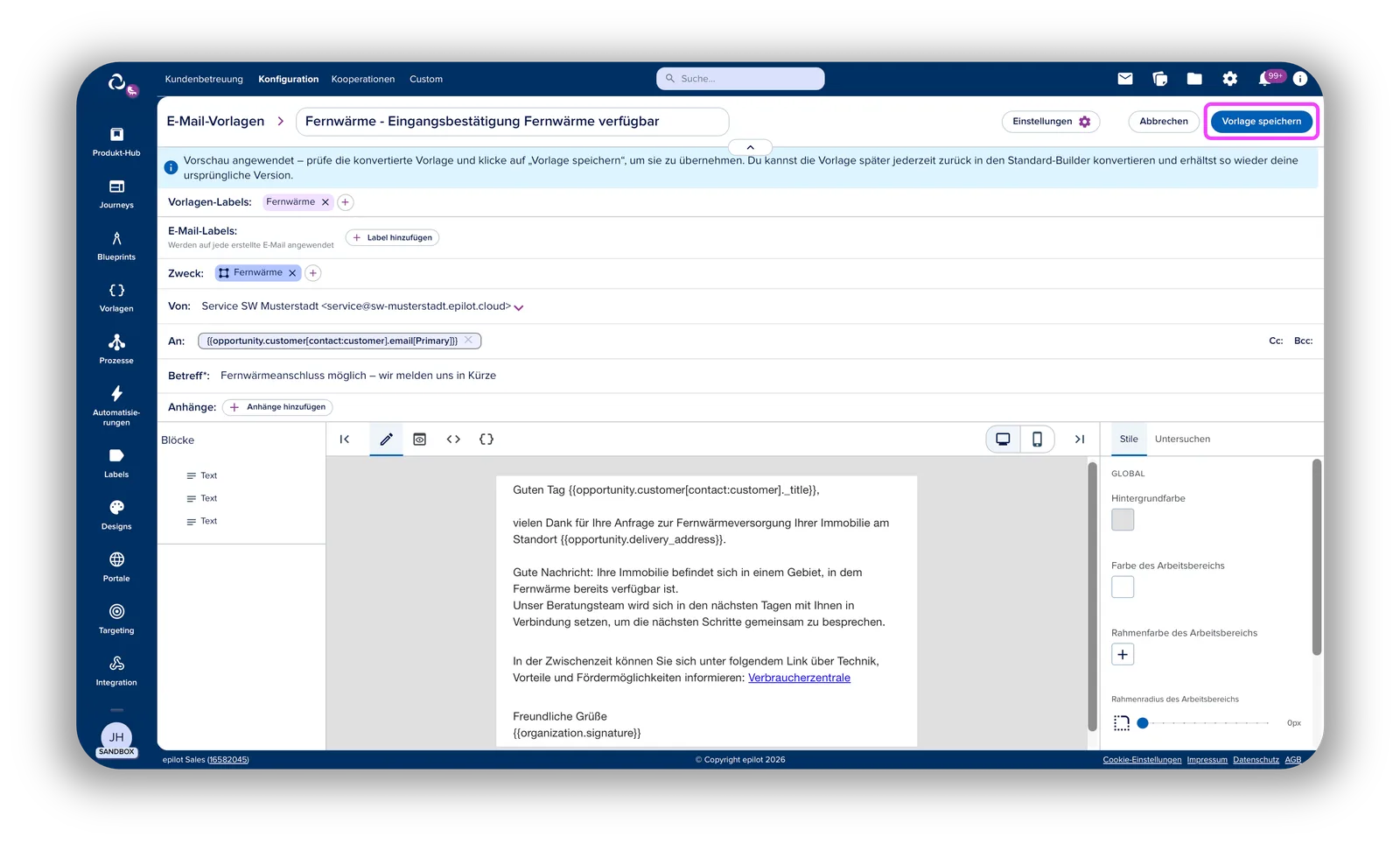
Task: Open the JH Sandbox user avatar
Action: tap(116, 739)
